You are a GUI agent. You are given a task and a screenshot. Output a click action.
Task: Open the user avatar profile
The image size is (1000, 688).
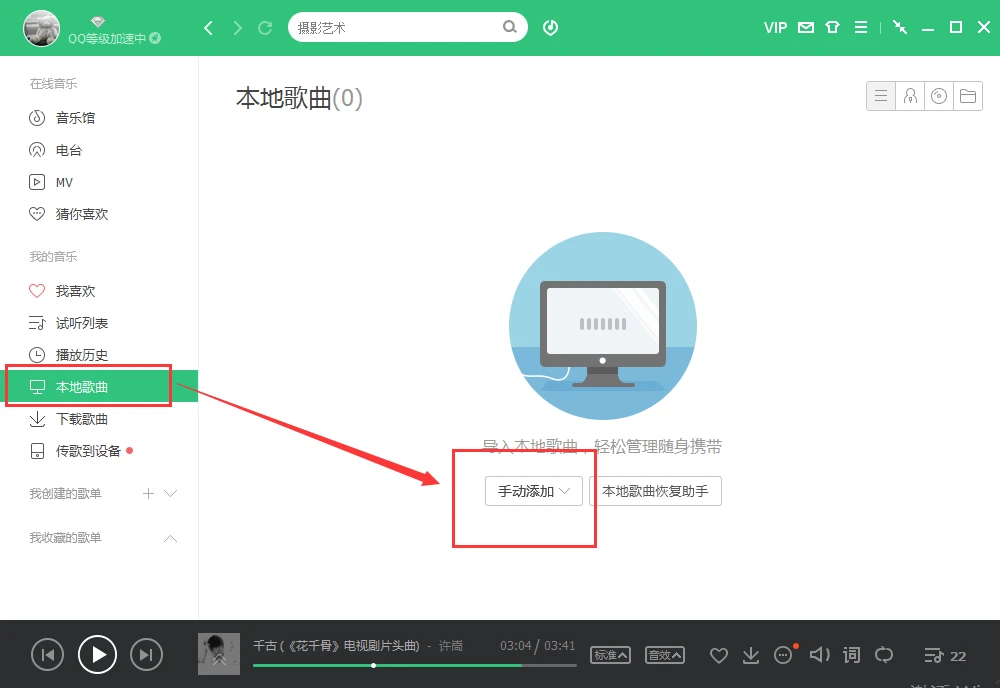pos(41,28)
